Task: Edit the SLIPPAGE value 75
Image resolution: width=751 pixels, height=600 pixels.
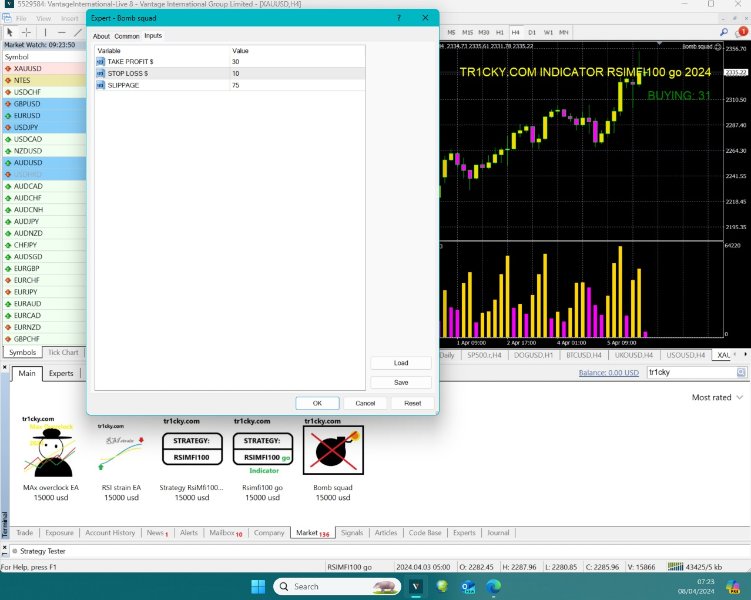Action: [297, 85]
